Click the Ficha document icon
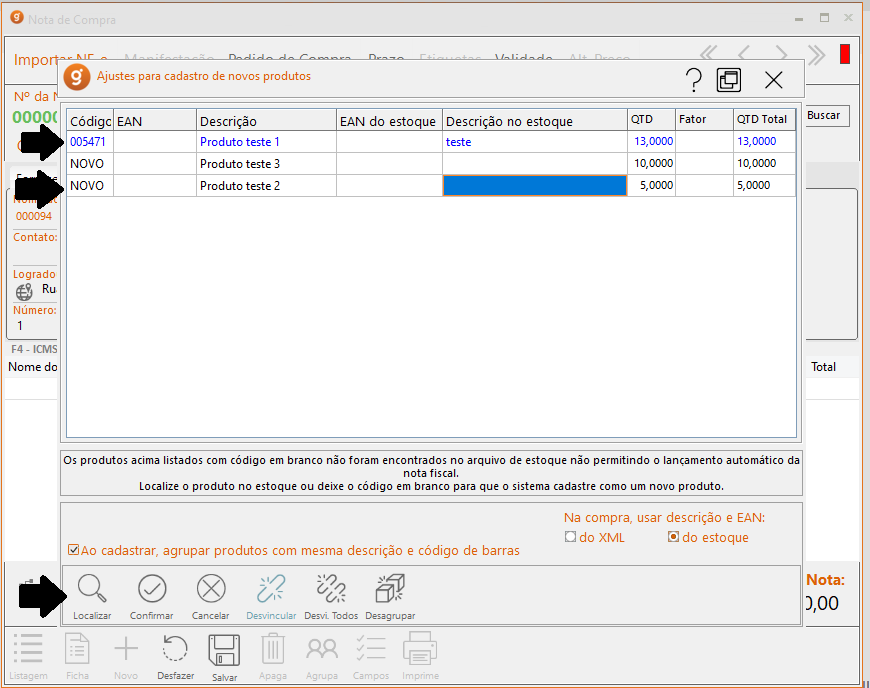Viewport: 870px width, 688px height. point(77,648)
